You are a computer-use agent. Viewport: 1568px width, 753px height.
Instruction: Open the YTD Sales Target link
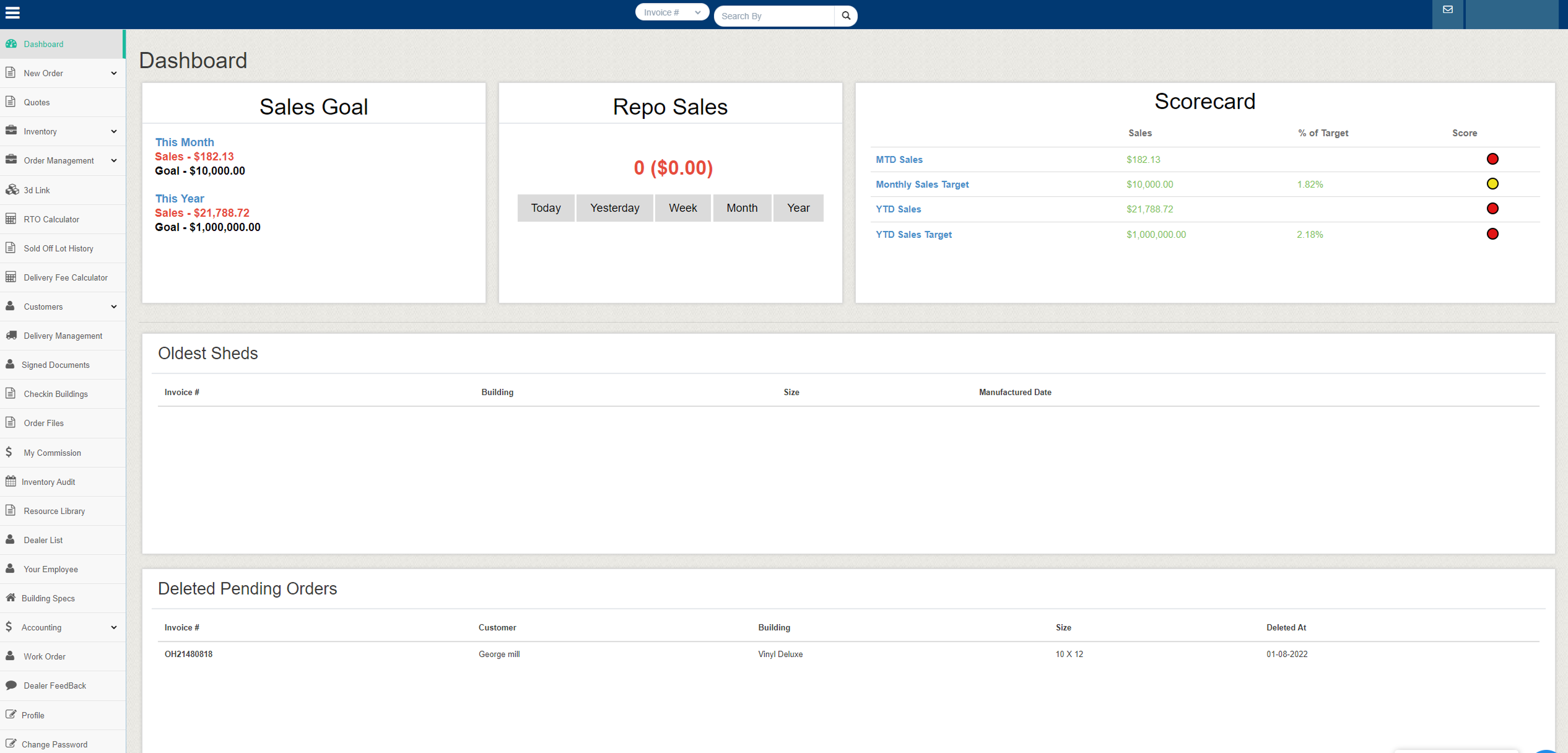(913, 235)
